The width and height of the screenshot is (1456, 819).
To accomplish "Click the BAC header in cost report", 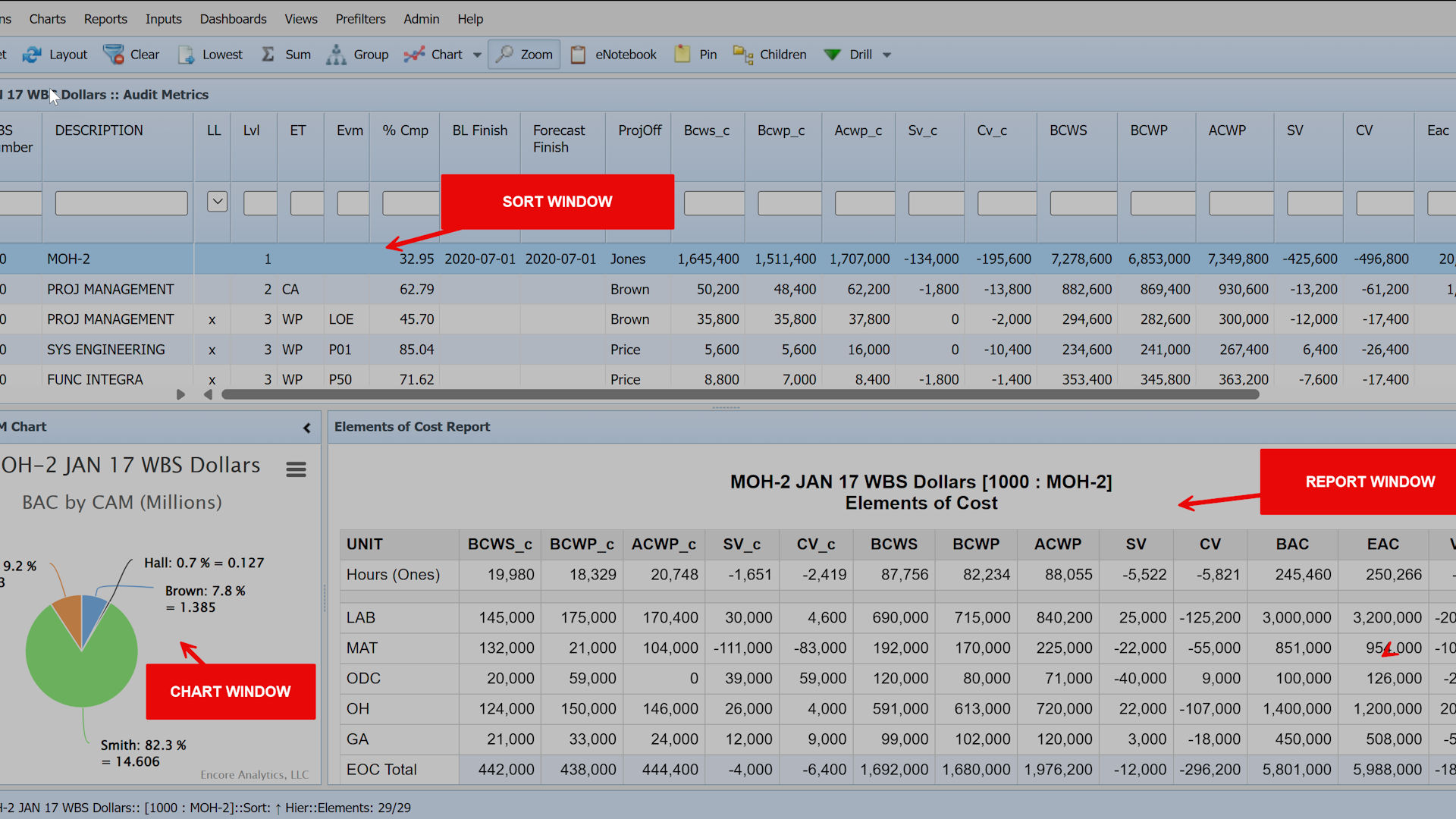I will (x=1292, y=544).
